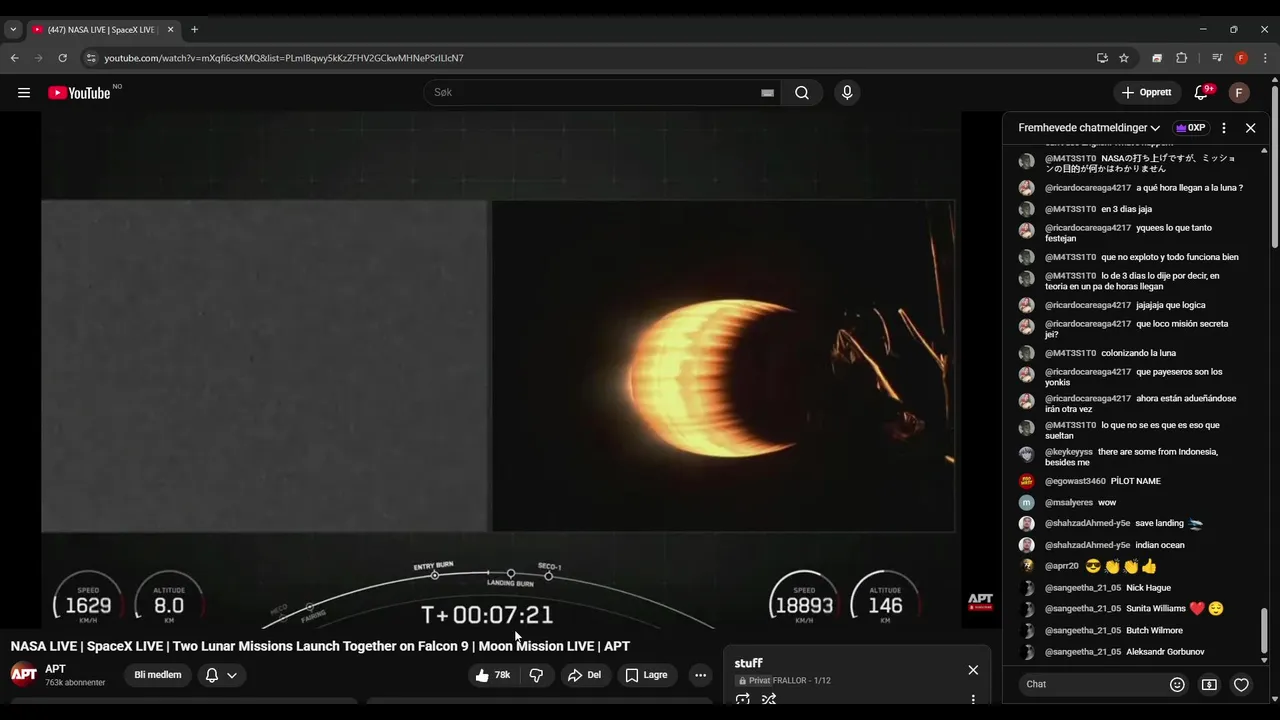Open site information icon in address bar

point(91,58)
